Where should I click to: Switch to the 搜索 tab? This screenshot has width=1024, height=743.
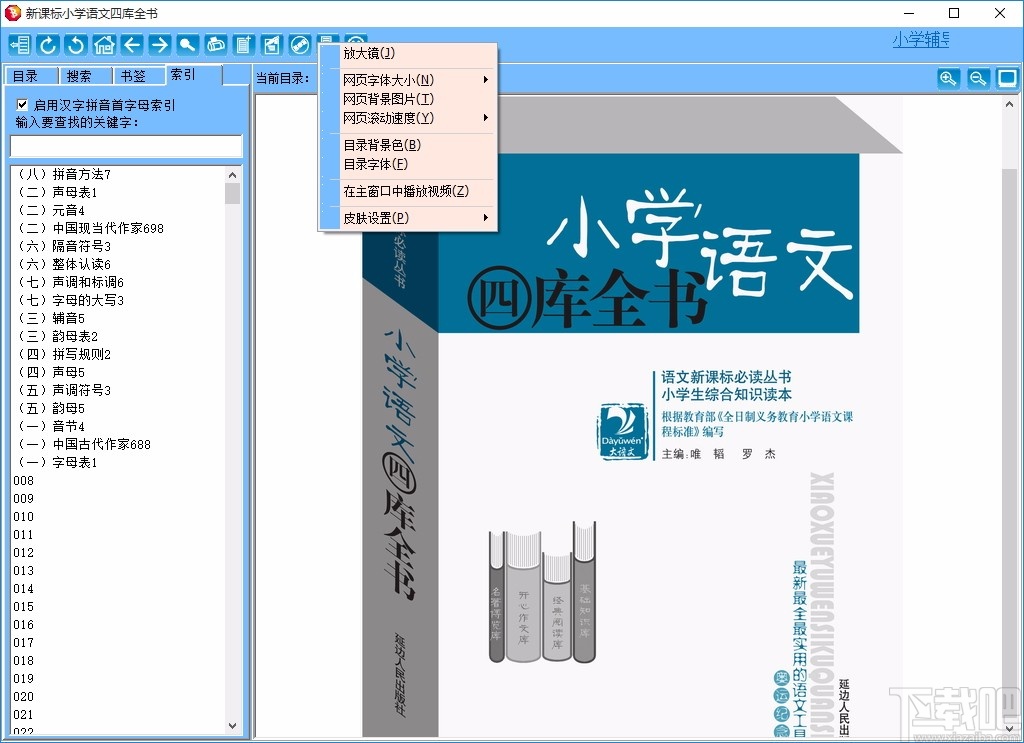(85, 76)
